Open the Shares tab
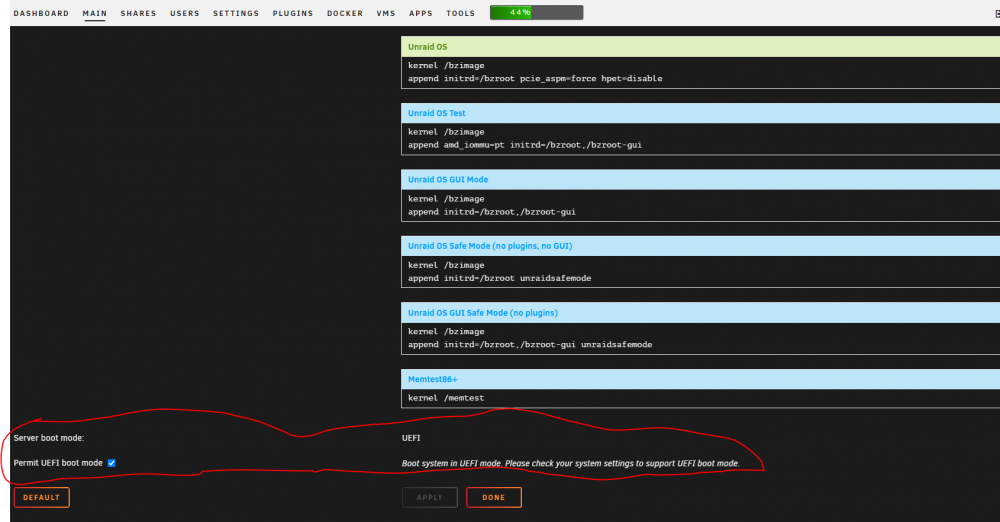The height and width of the screenshot is (522, 1000). [138, 13]
